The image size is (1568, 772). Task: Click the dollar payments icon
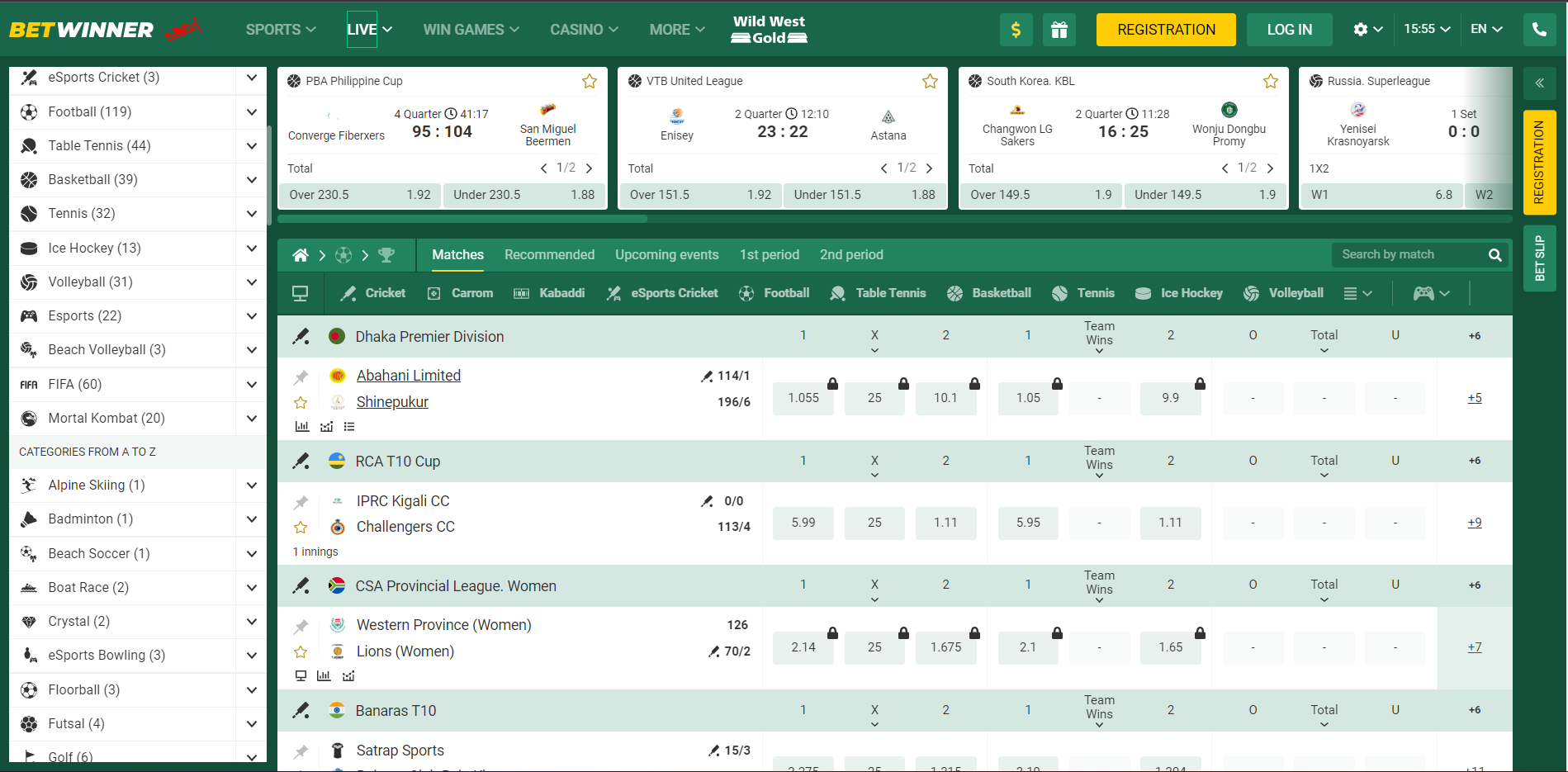point(1016,30)
